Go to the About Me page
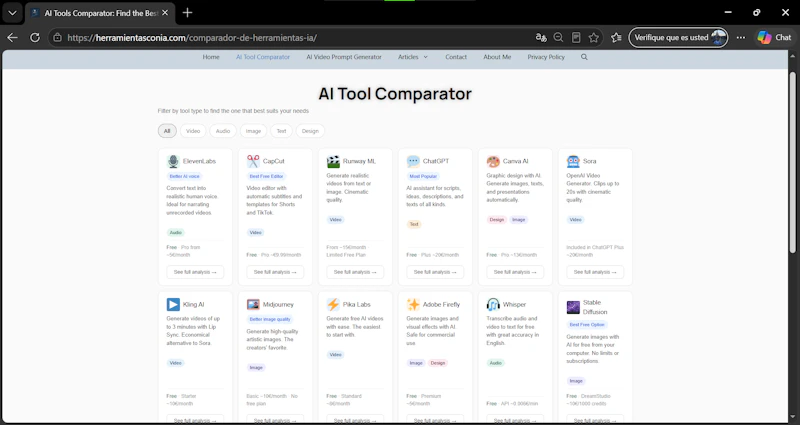The image size is (800, 425). click(497, 57)
